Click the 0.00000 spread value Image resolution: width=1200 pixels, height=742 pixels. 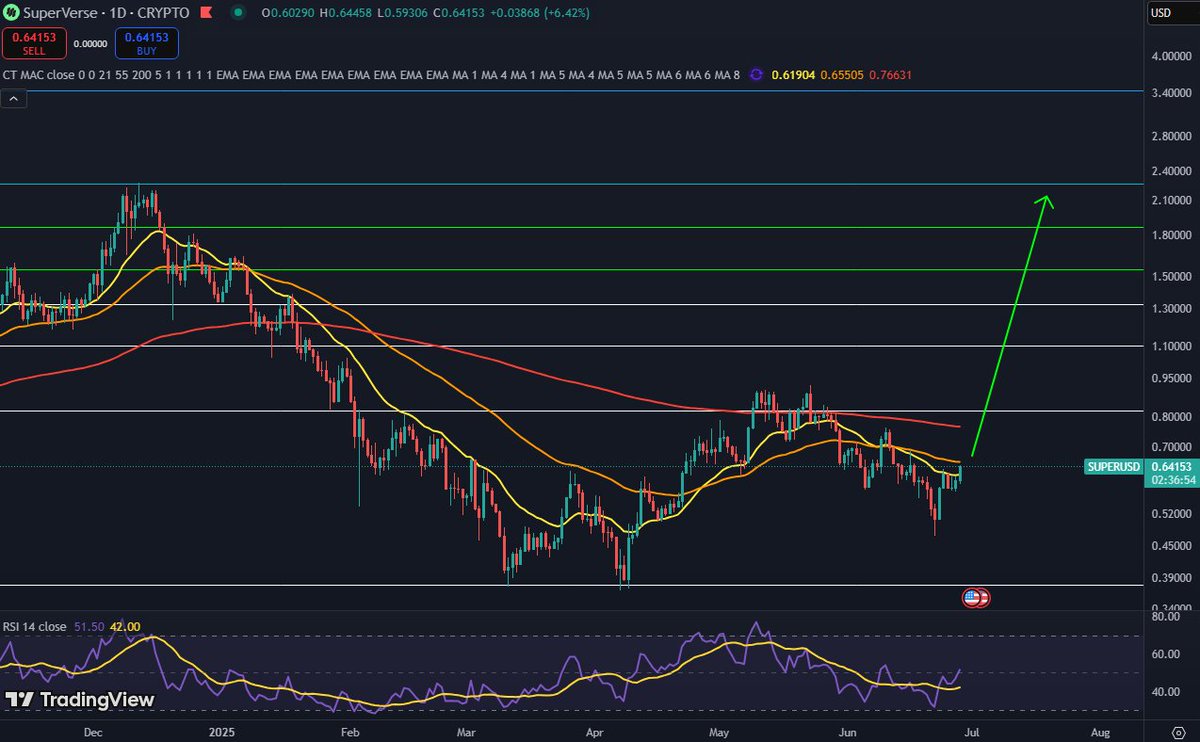click(x=90, y=43)
